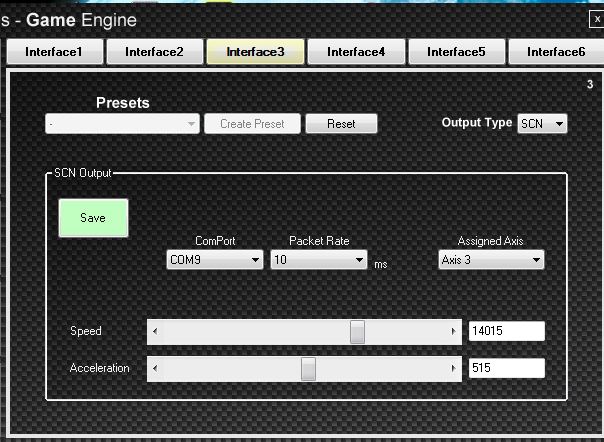This screenshot has height=442, width=604.
Task: Open the Interface4 tab
Action: 356,52
